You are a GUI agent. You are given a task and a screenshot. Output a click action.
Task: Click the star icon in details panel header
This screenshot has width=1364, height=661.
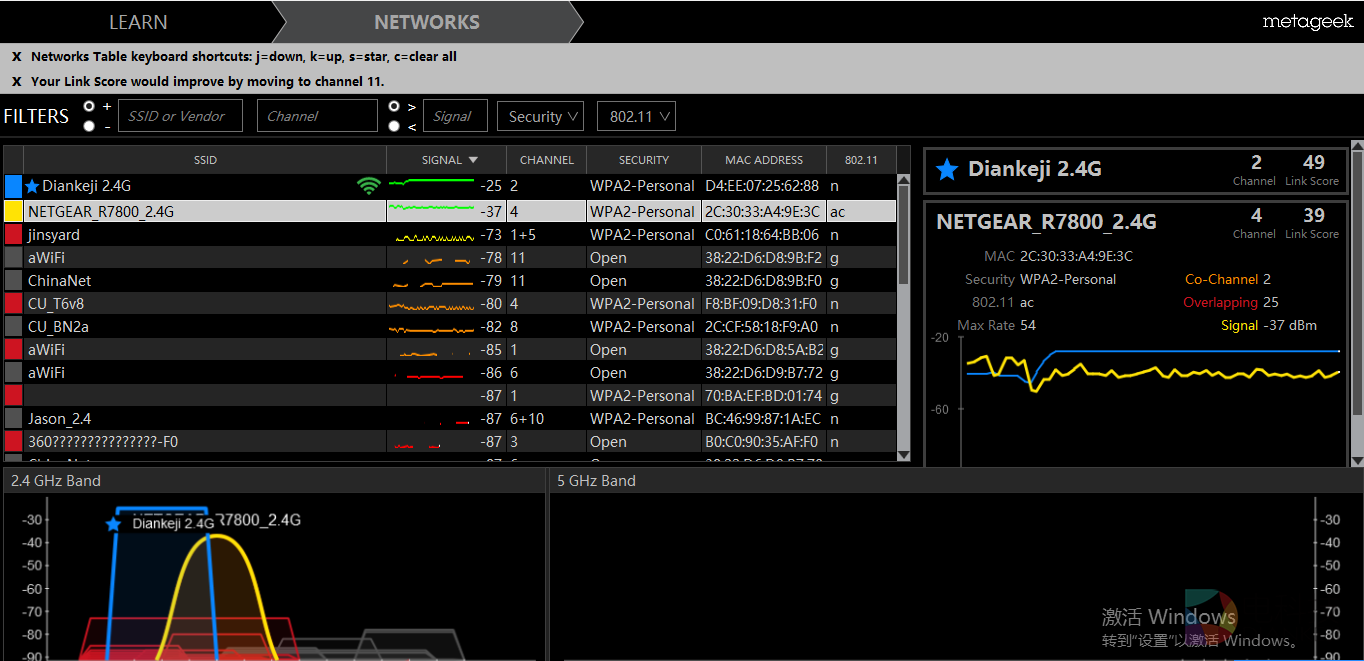(947, 170)
